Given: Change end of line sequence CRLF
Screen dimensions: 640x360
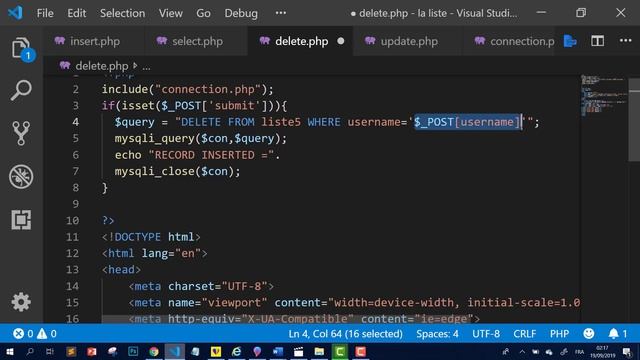Looking at the screenshot, I should tap(524, 334).
